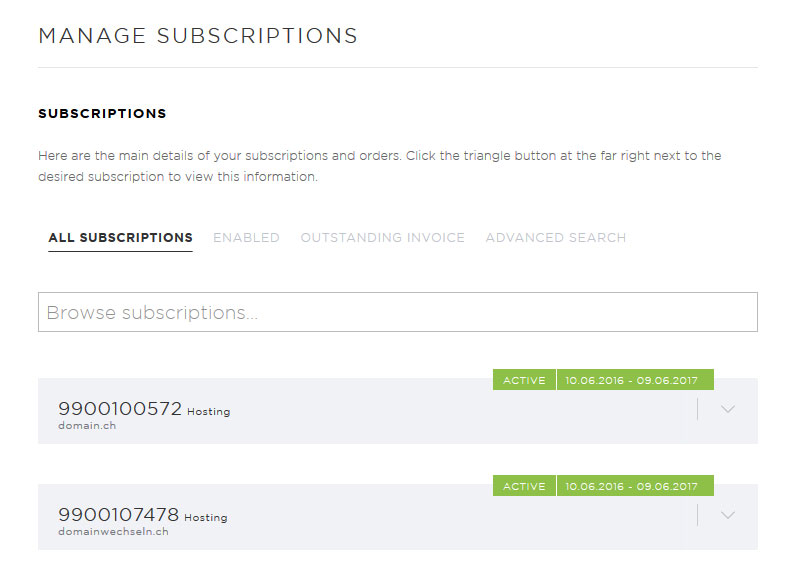Click the date range badge for 9900107478
790x580 pixels.
click(635, 486)
